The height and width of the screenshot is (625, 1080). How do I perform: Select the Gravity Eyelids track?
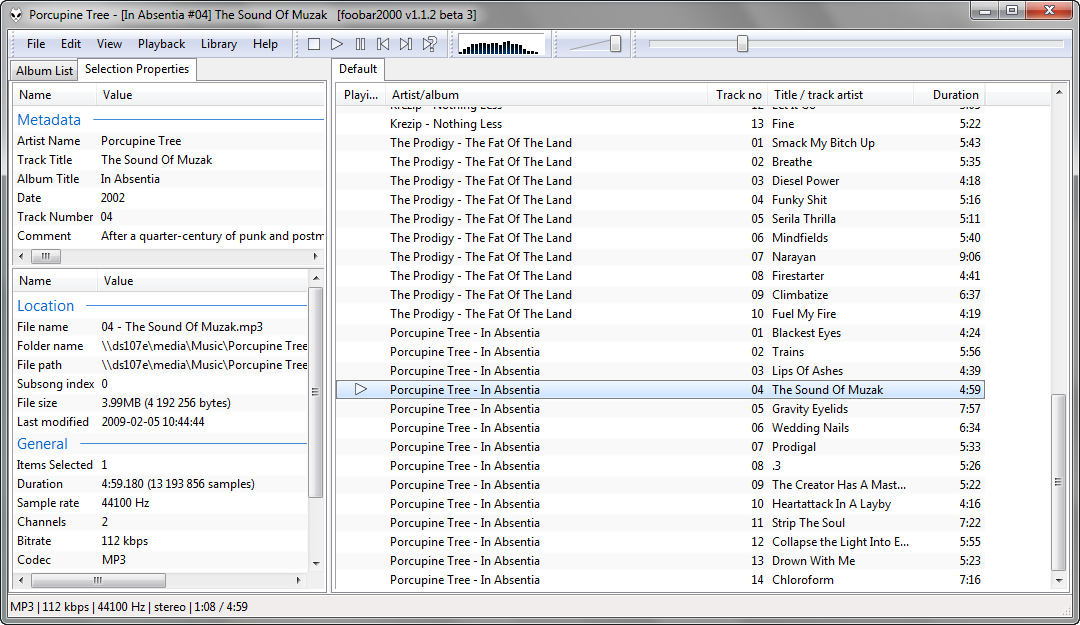(x=660, y=409)
